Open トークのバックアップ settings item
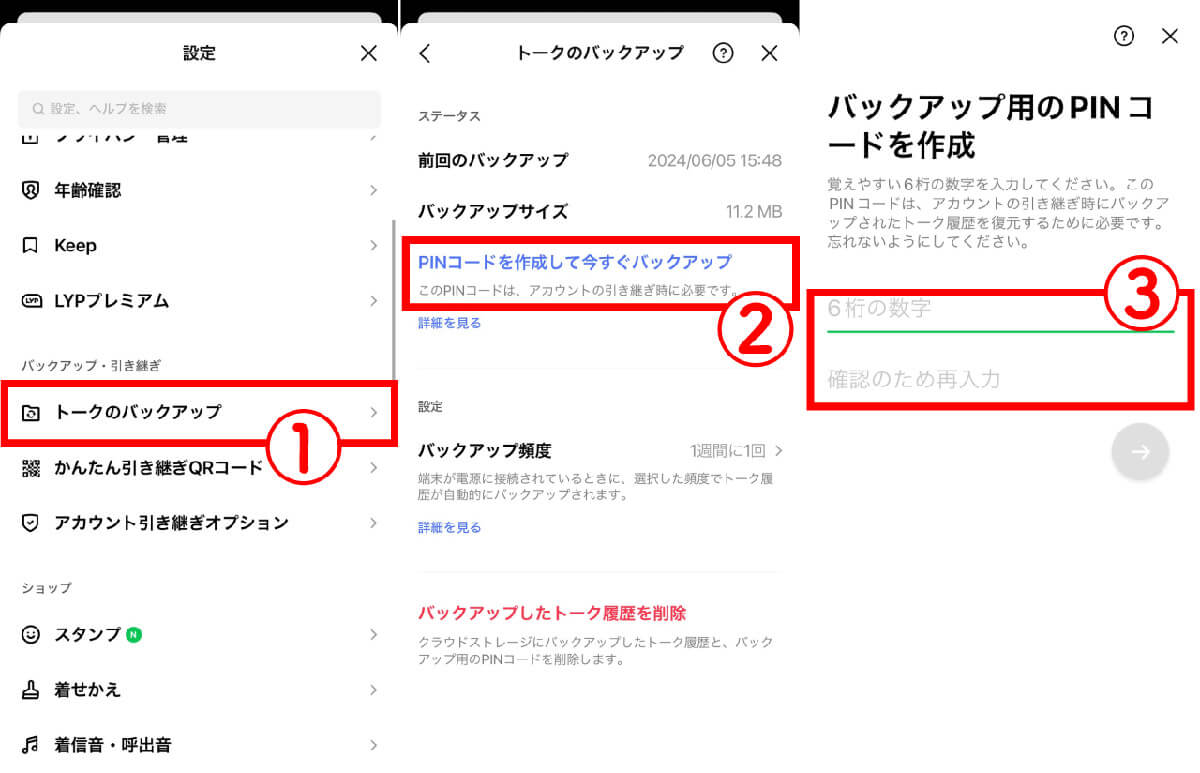This screenshot has width=1200, height=773. [200, 412]
